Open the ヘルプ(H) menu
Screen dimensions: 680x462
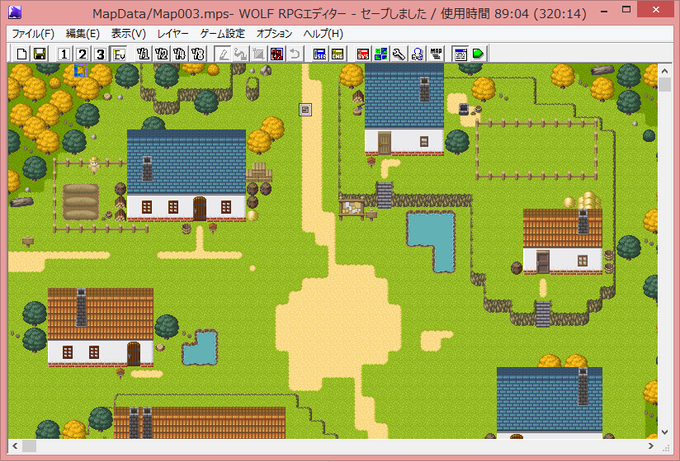tap(323, 33)
